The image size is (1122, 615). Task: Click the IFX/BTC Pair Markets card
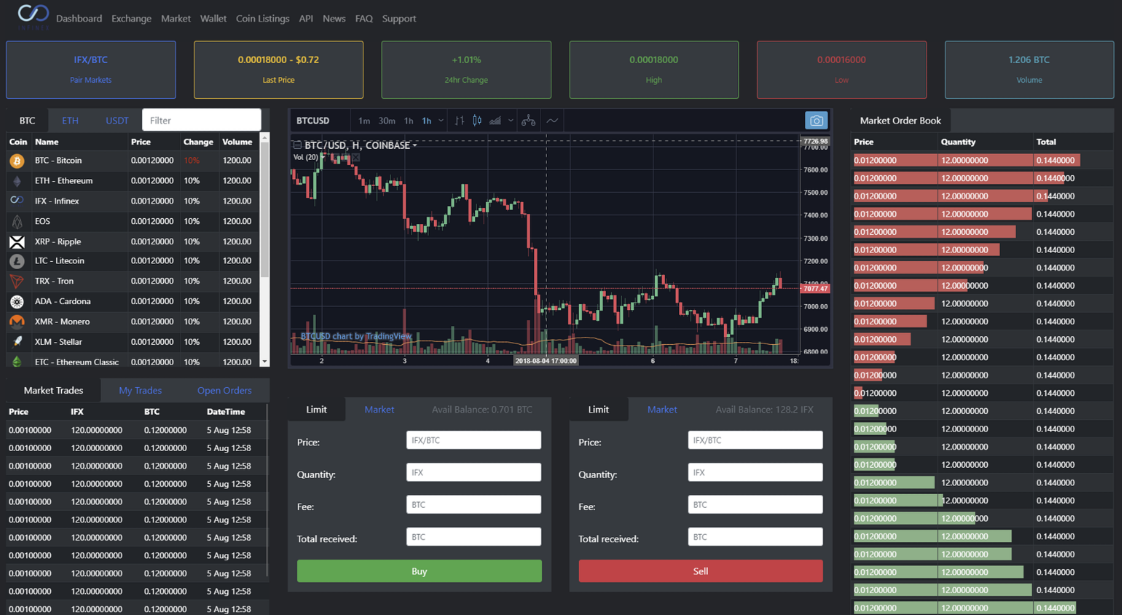point(91,69)
